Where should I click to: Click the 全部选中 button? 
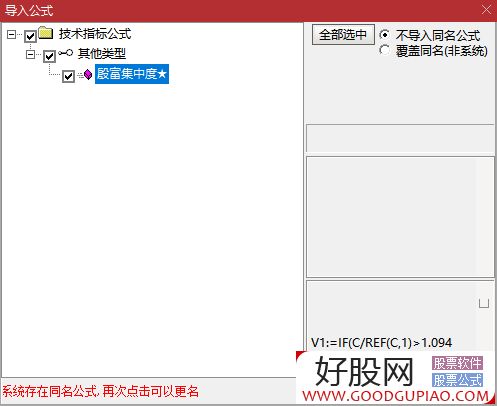tap(343, 35)
